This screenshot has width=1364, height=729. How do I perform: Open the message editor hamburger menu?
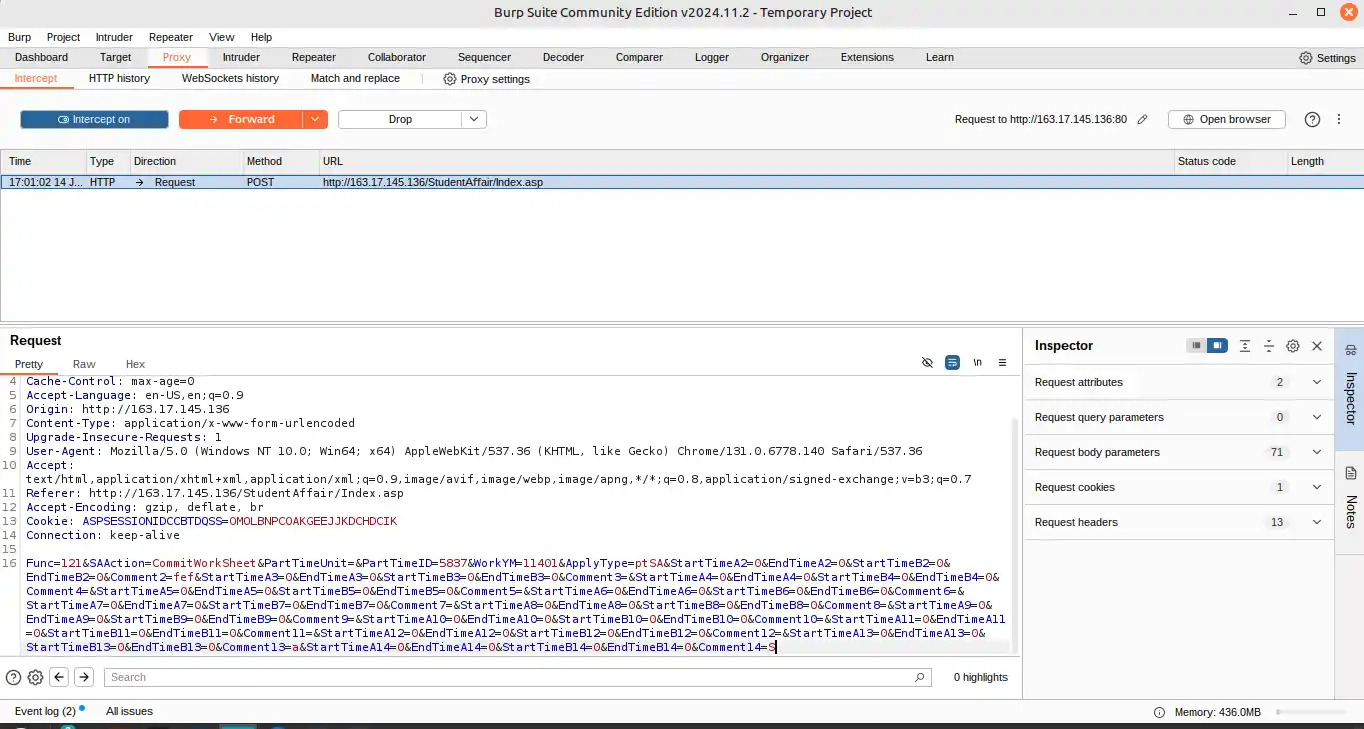pos(1002,362)
